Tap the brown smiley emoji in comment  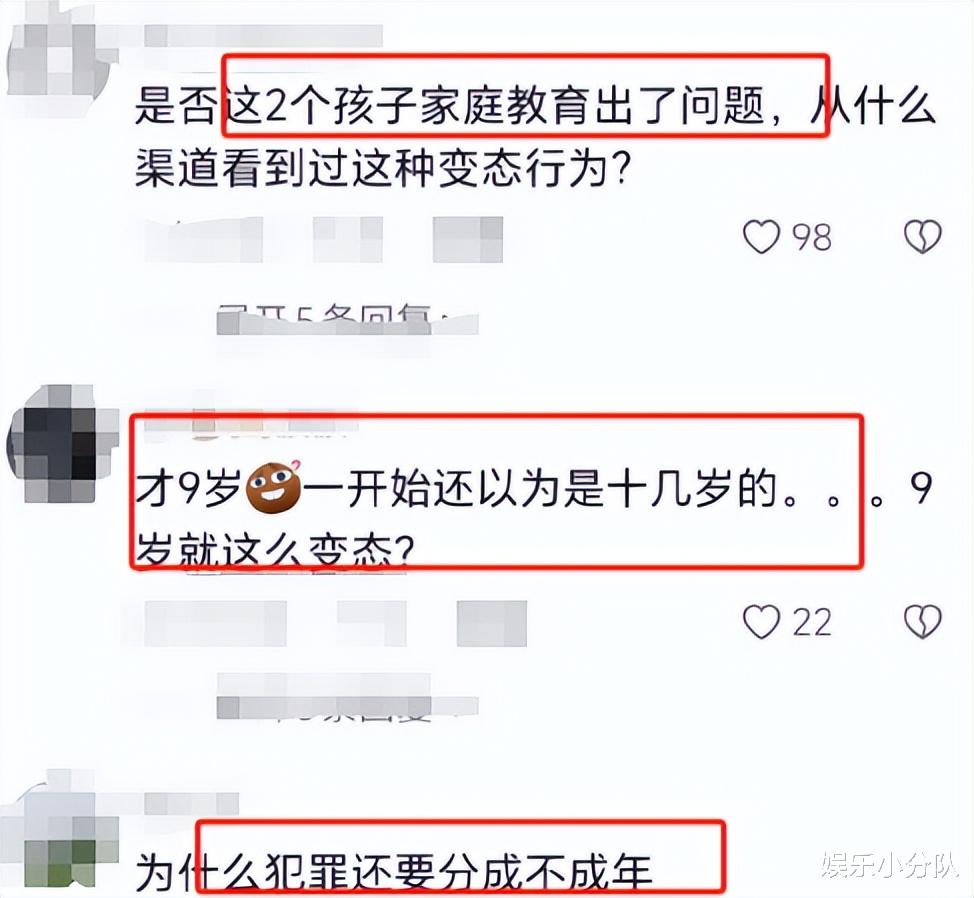tap(274, 487)
